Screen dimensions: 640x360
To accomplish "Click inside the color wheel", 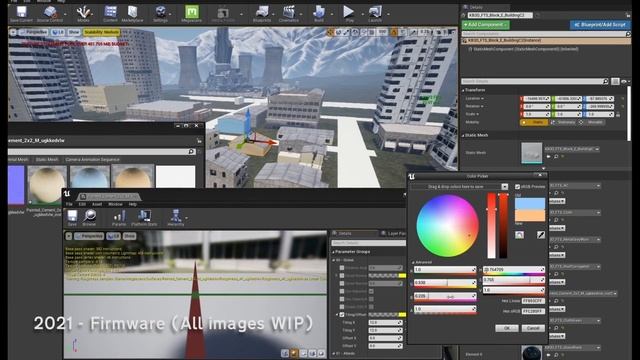I will (447, 226).
